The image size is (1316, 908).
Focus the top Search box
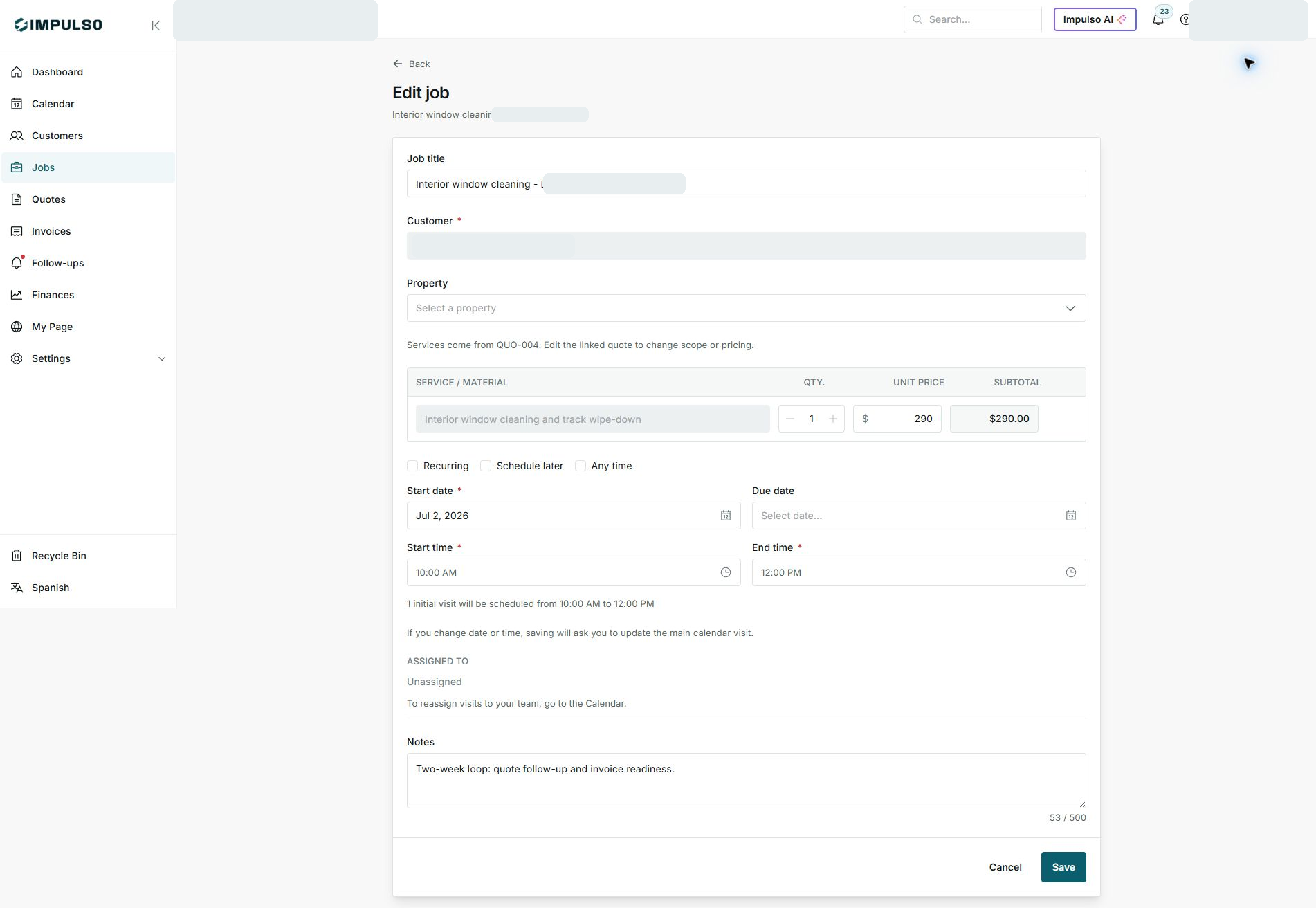click(972, 19)
